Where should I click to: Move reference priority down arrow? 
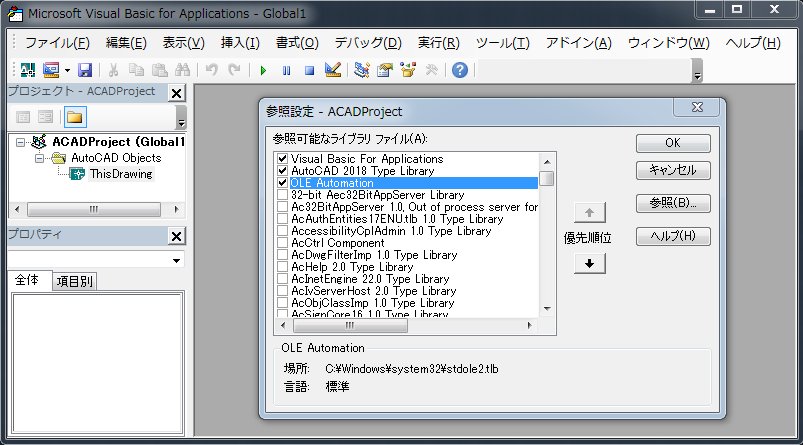pos(589,264)
